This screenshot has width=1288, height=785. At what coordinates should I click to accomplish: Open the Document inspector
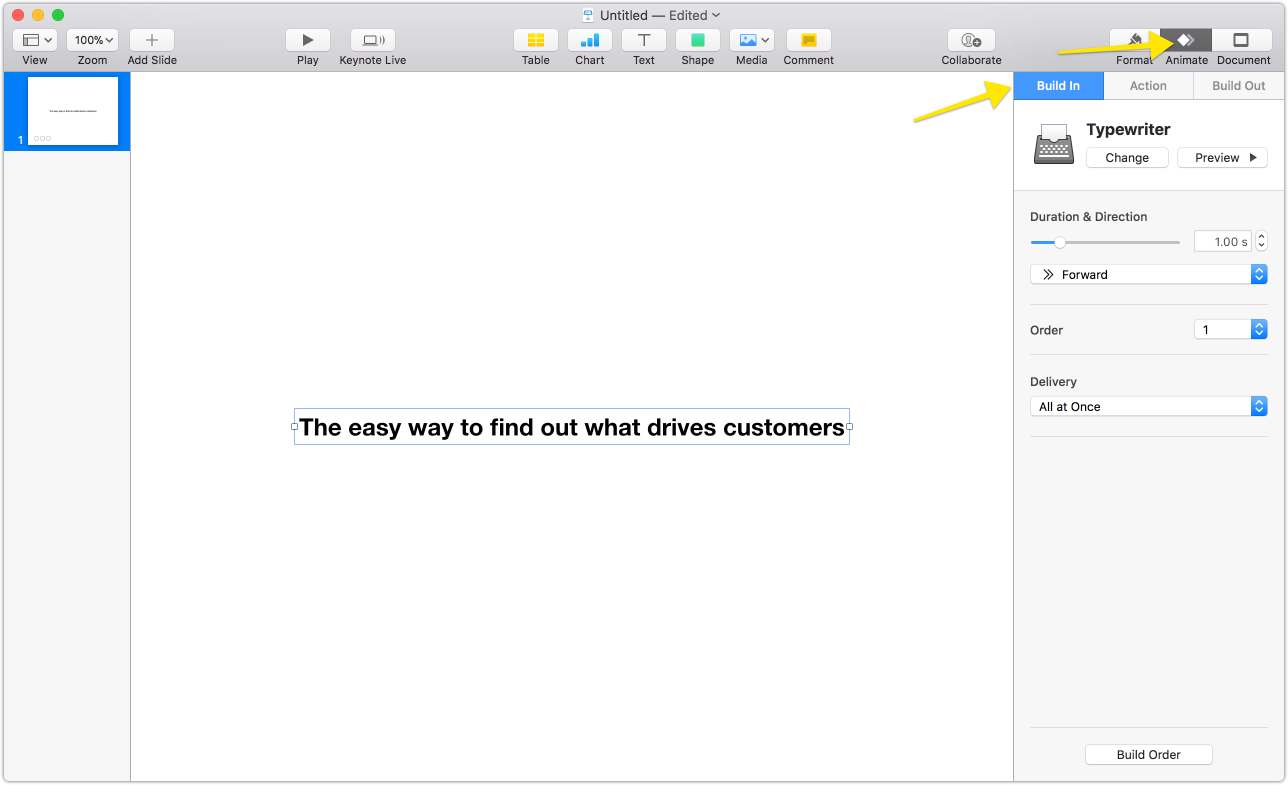(1241, 40)
